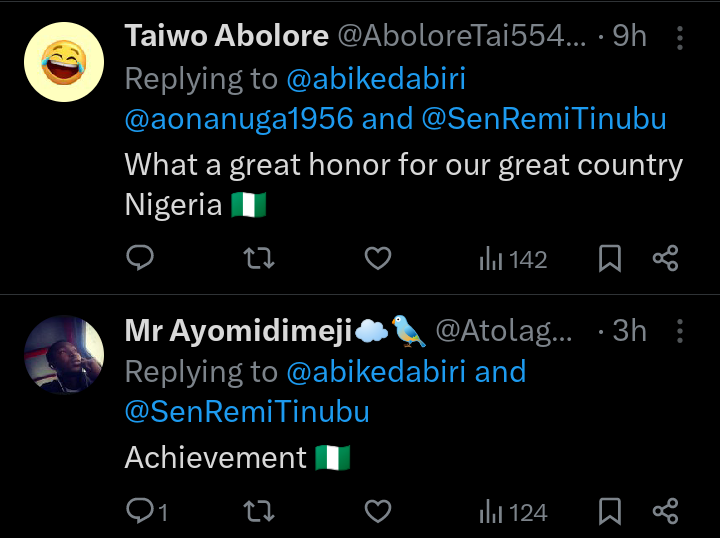Screen dimensions: 720x538
Task: Retweet Mr Ayomidimeji's post
Action: 259,513
